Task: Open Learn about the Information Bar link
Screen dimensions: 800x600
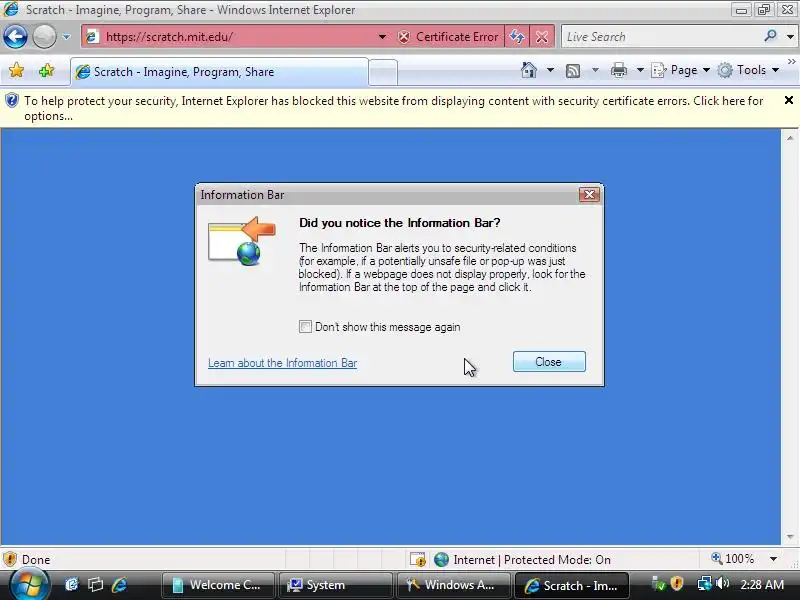Action: (282, 363)
